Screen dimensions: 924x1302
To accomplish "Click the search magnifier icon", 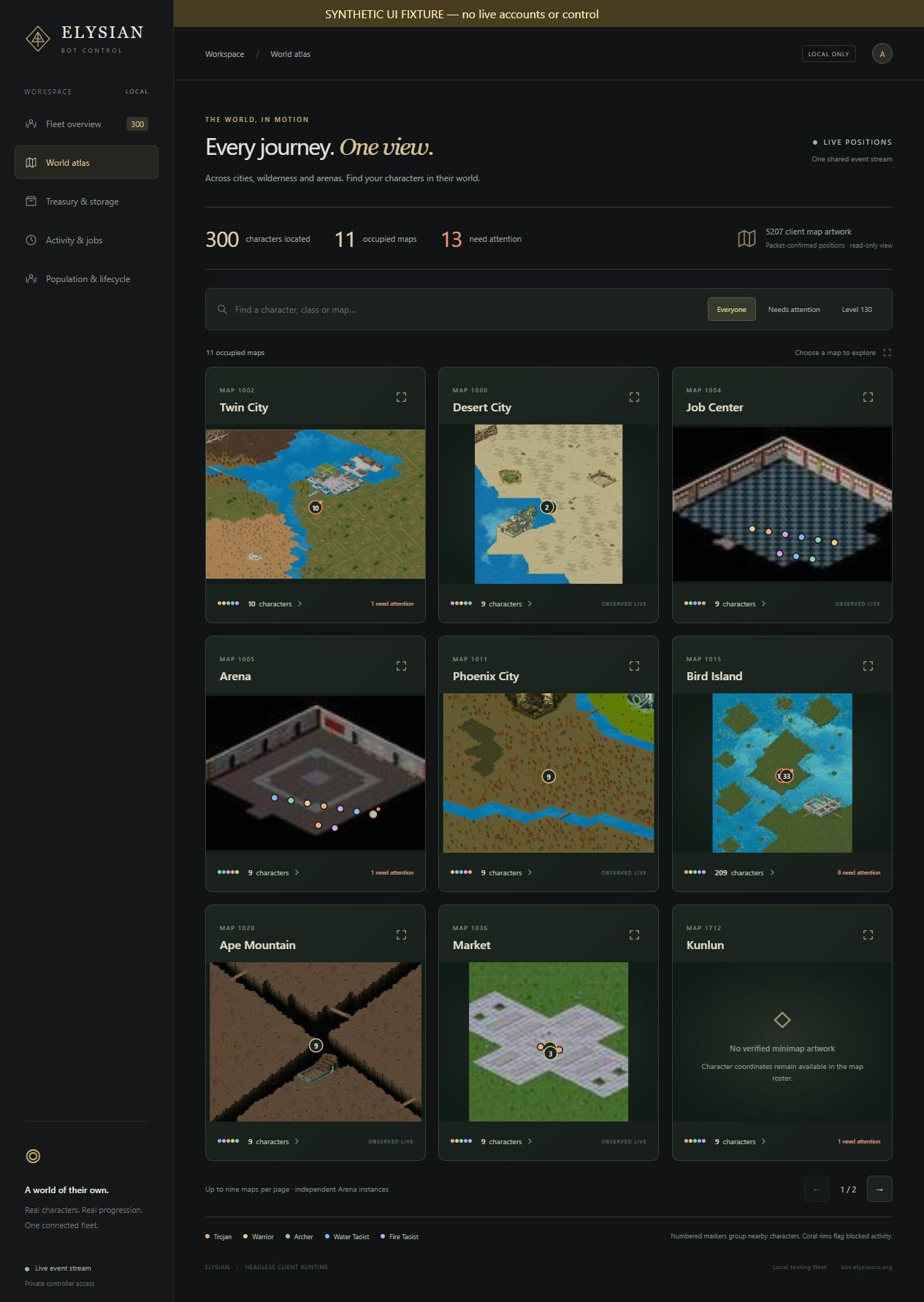I will (222, 310).
